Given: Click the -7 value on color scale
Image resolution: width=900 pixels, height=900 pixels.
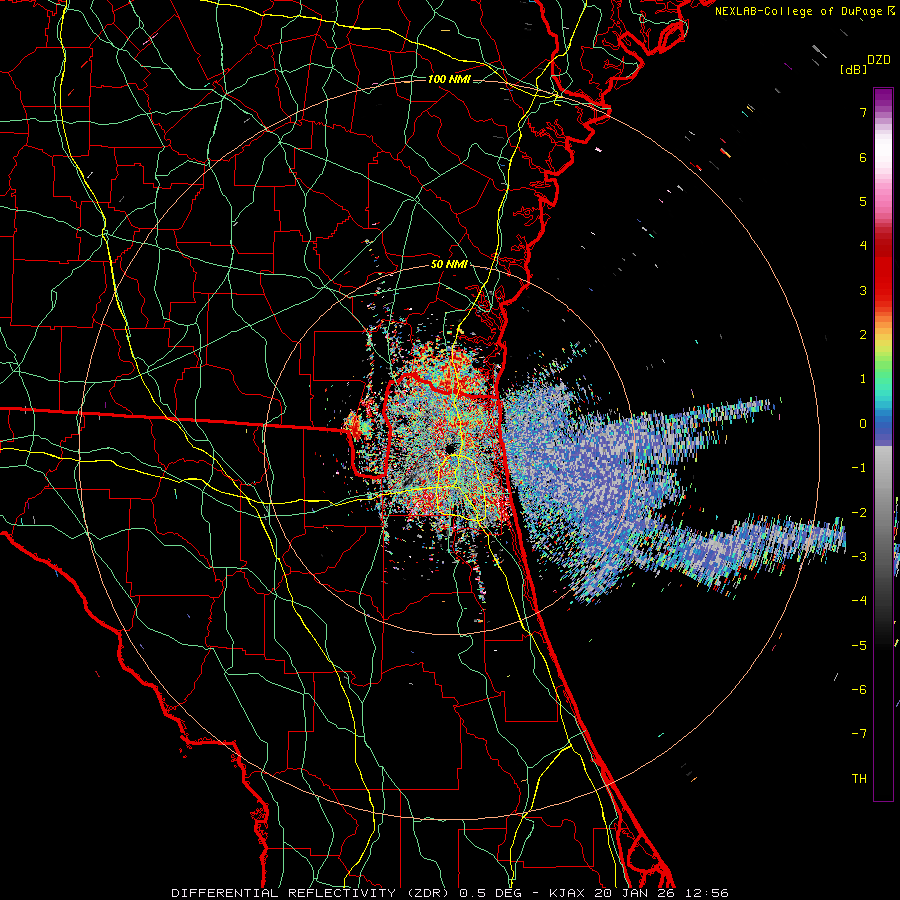Looking at the screenshot, I should coord(859,734).
